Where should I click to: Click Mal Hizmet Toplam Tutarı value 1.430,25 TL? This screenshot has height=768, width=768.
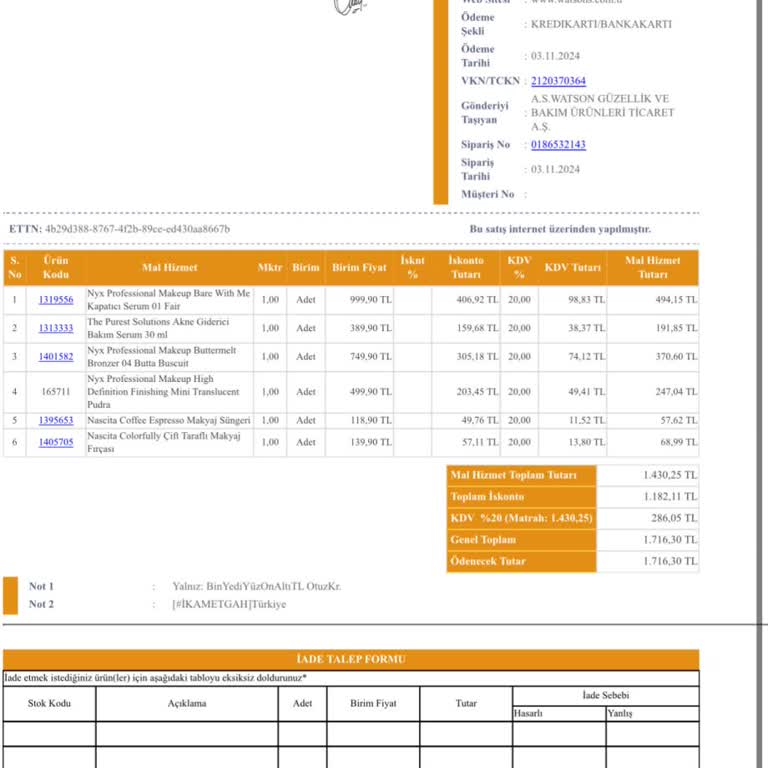coord(670,475)
